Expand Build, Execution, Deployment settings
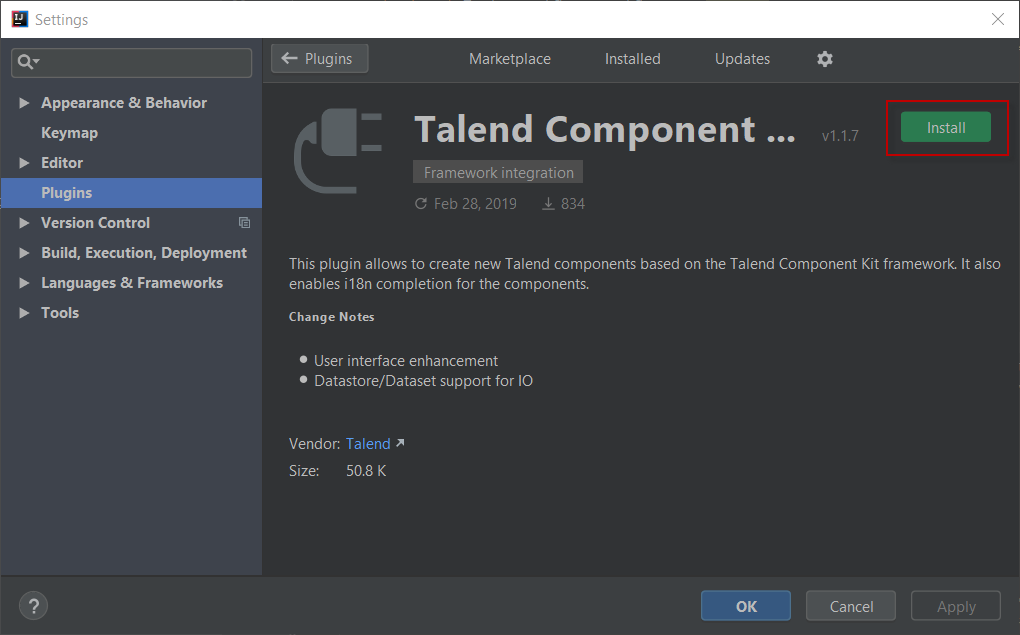The width and height of the screenshot is (1020, 635). [24, 252]
